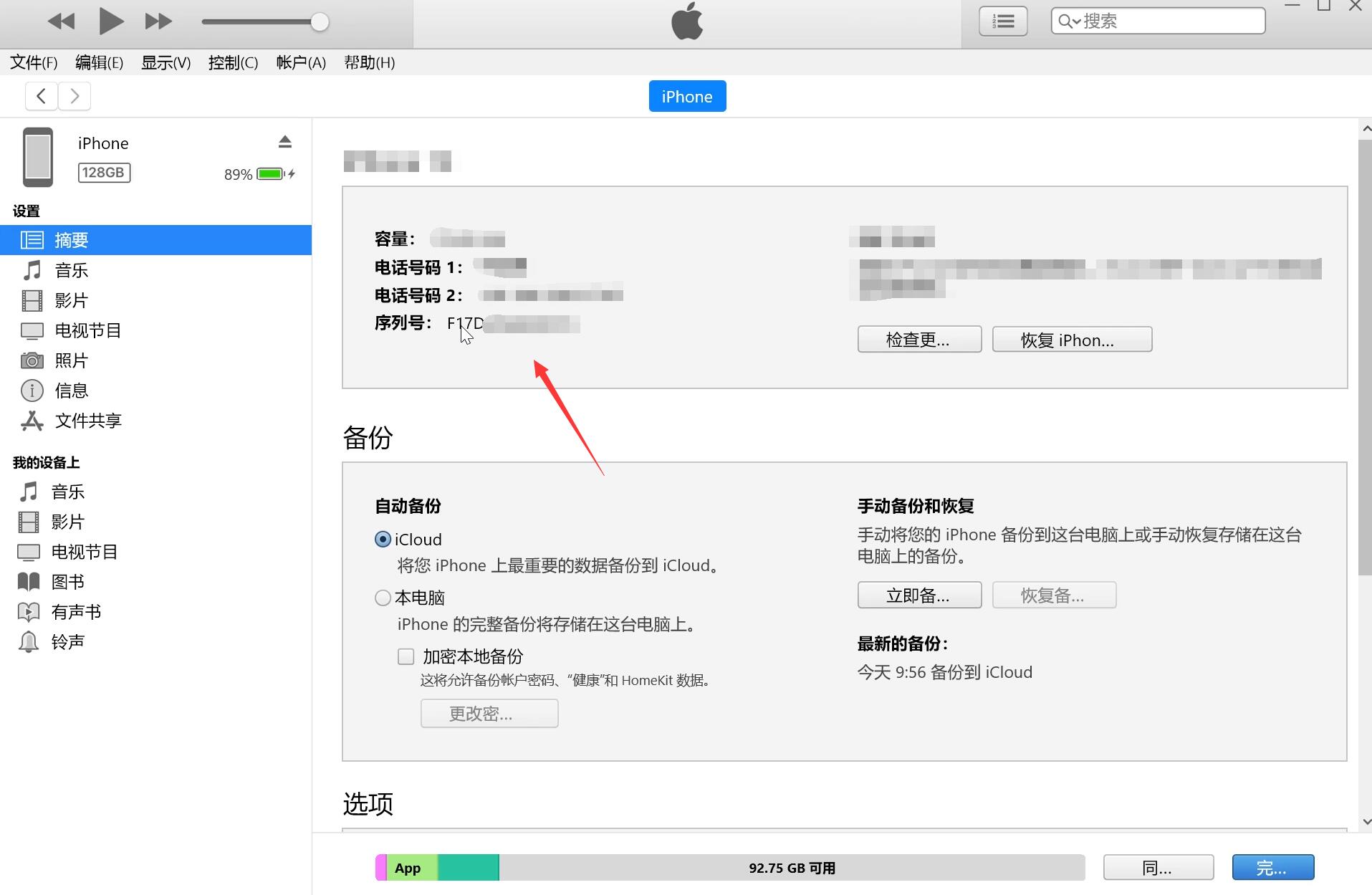Open the 文件(F) menu
Viewport: 1372px width, 895px height.
click(34, 62)
